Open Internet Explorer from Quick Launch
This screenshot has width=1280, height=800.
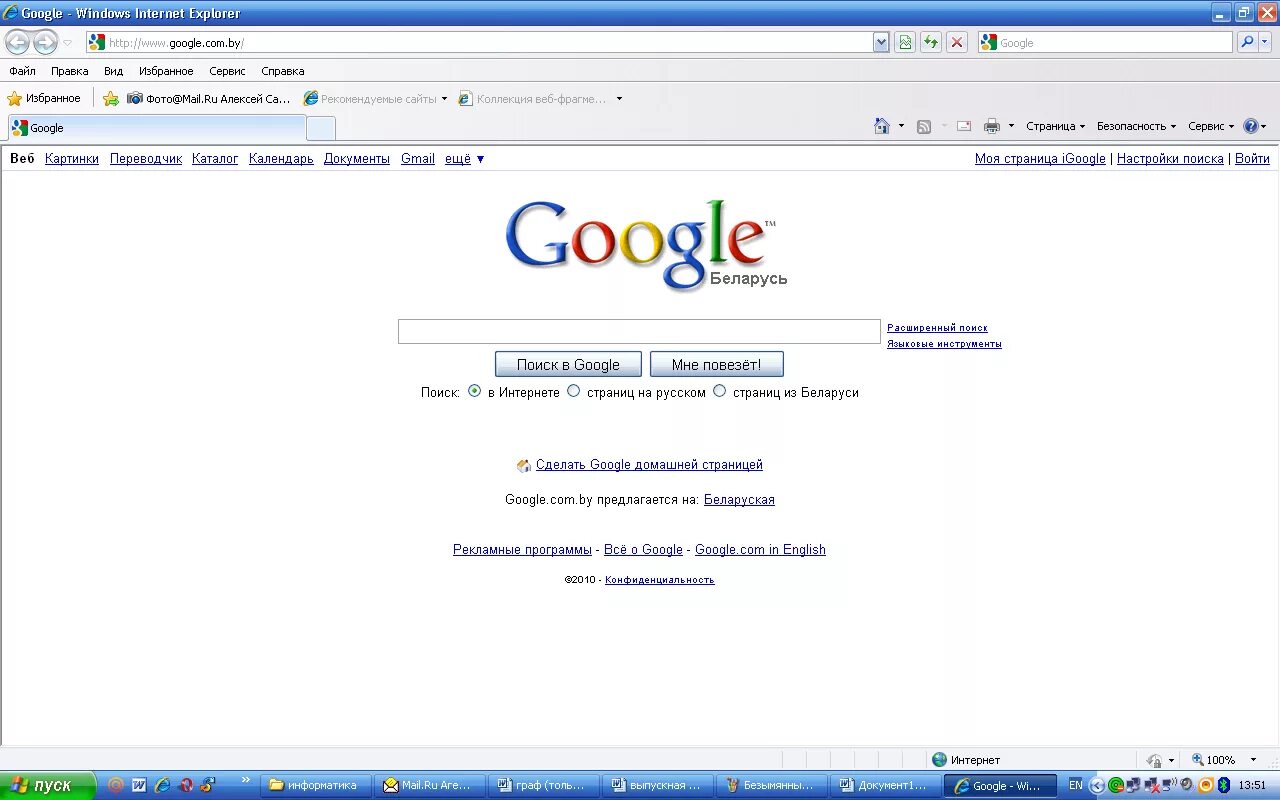coord(161,785)
